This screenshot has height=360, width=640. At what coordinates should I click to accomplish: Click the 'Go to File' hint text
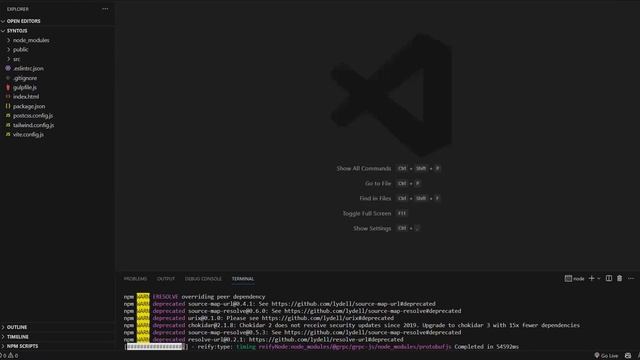point(378,184)
